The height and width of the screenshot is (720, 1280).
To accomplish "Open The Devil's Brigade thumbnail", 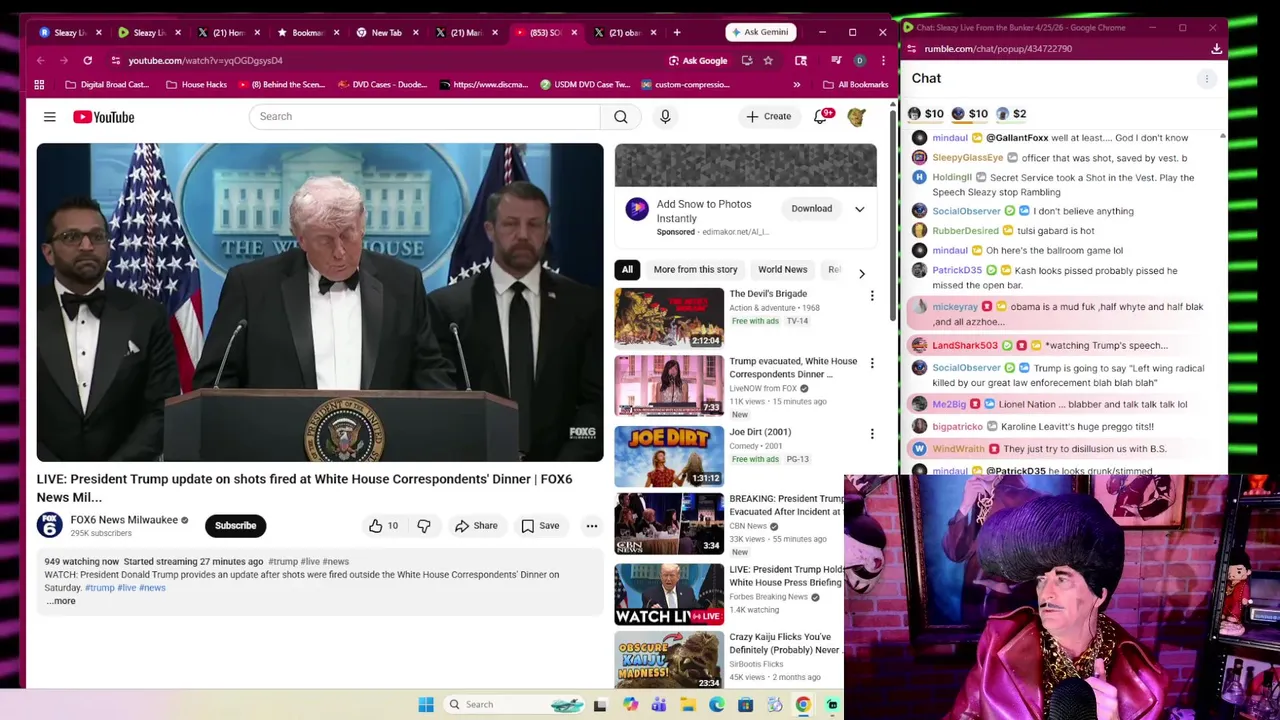I will (669, 317).
